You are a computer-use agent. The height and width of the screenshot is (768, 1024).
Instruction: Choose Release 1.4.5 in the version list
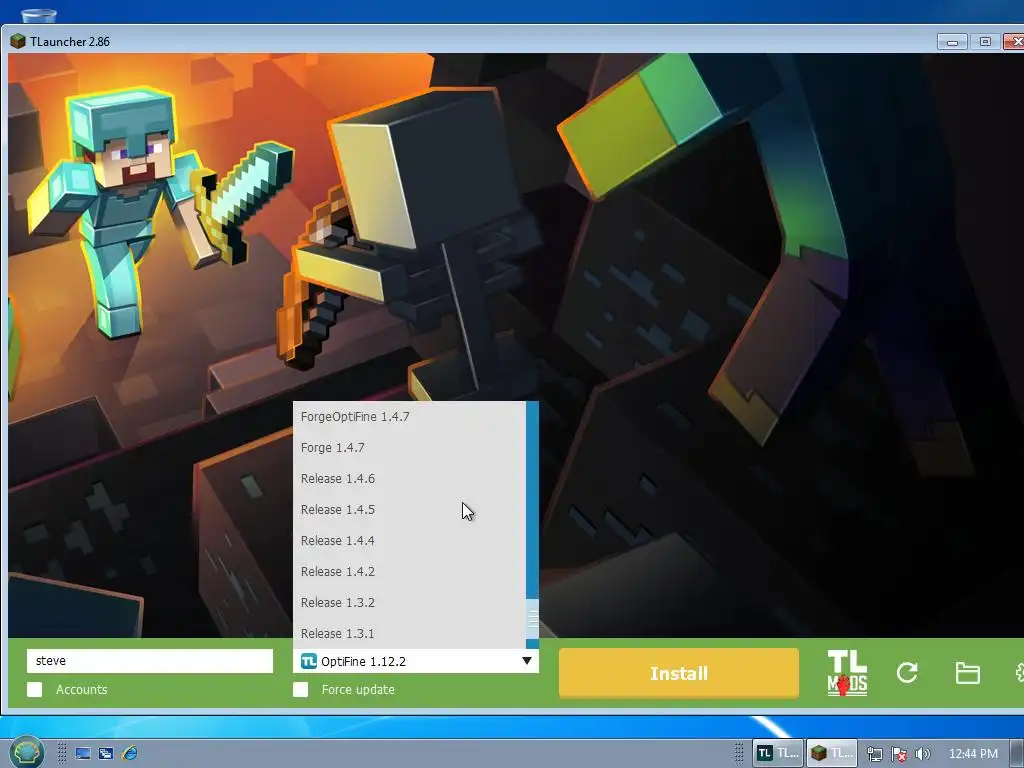409,509
